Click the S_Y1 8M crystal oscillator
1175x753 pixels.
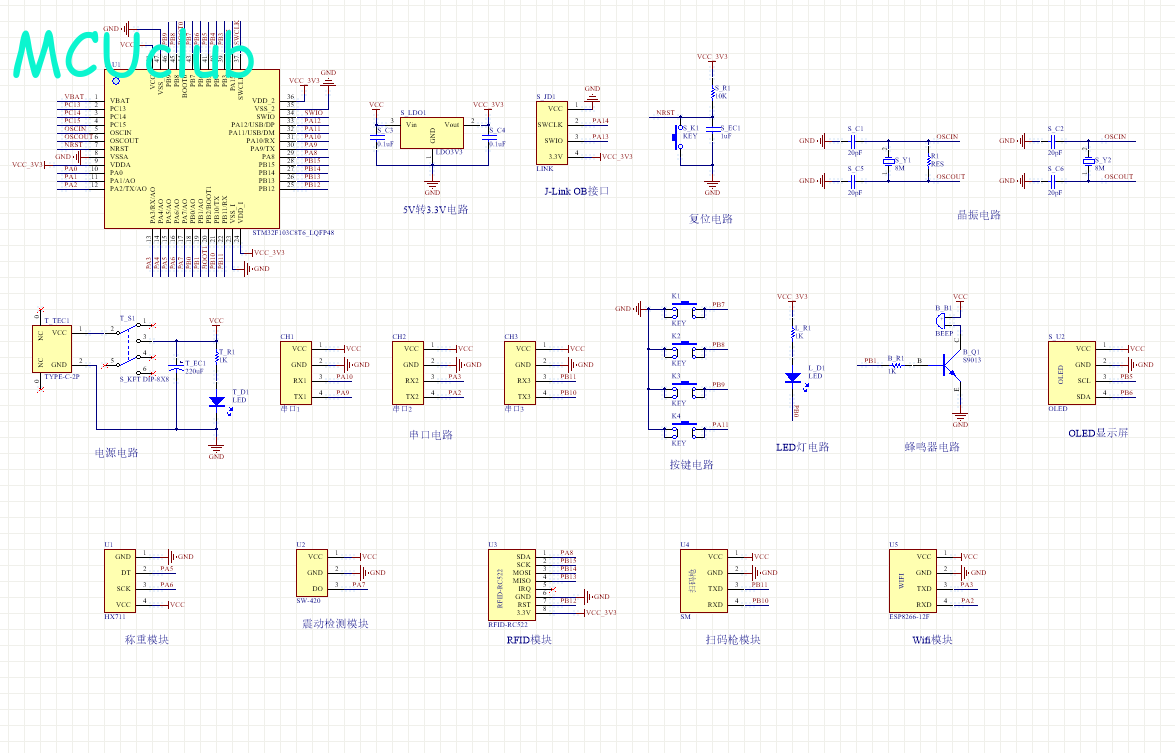(887, 162)
